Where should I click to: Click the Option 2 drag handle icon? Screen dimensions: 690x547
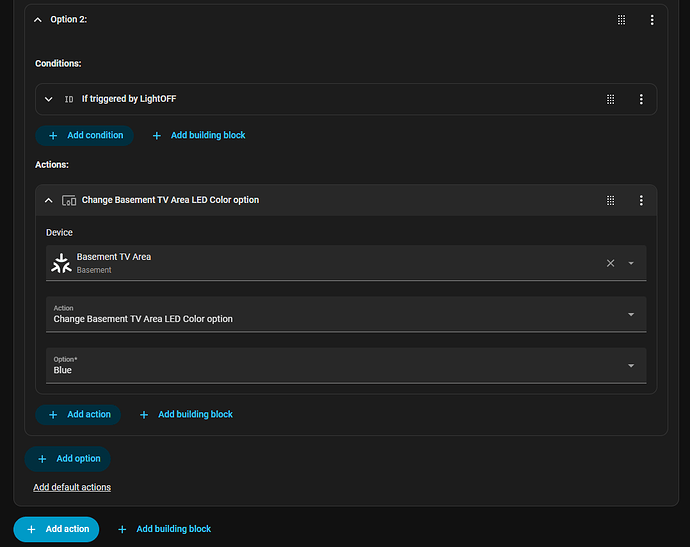pos(621,20)
